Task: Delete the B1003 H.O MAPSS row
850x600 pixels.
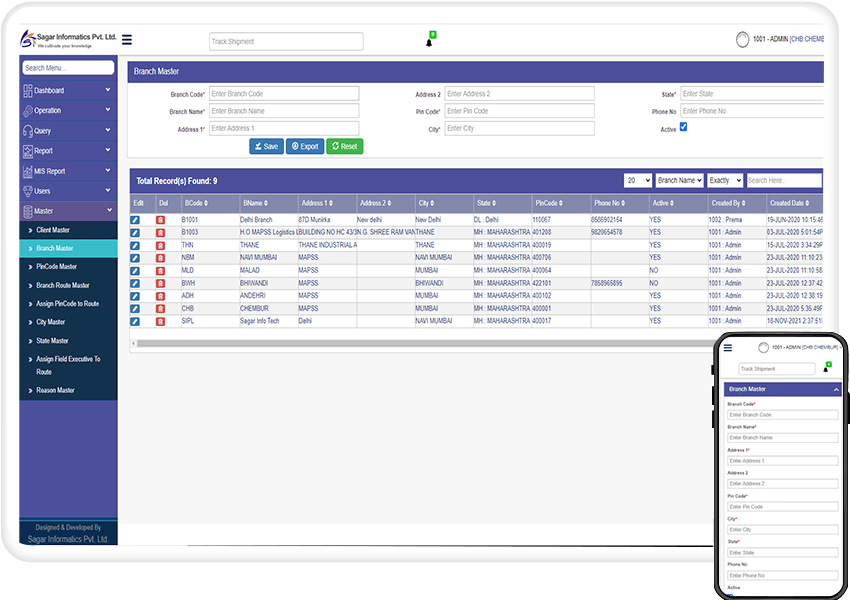Action: [160, 233]
